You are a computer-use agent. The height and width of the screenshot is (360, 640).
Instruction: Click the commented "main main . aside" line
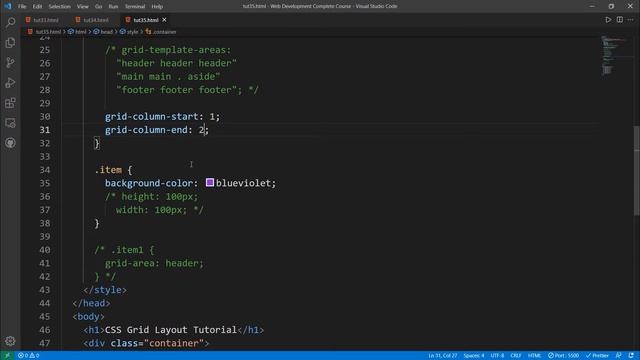point(168,77)
